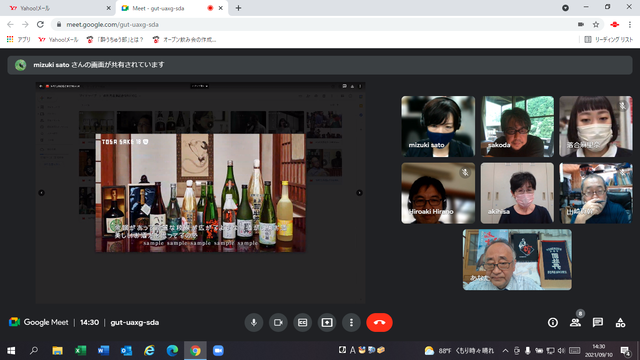Image resolution: width=640 pixels, height=360 pixels.
Task: Mute the microphone in Meet controls
Action: [253, 322]
